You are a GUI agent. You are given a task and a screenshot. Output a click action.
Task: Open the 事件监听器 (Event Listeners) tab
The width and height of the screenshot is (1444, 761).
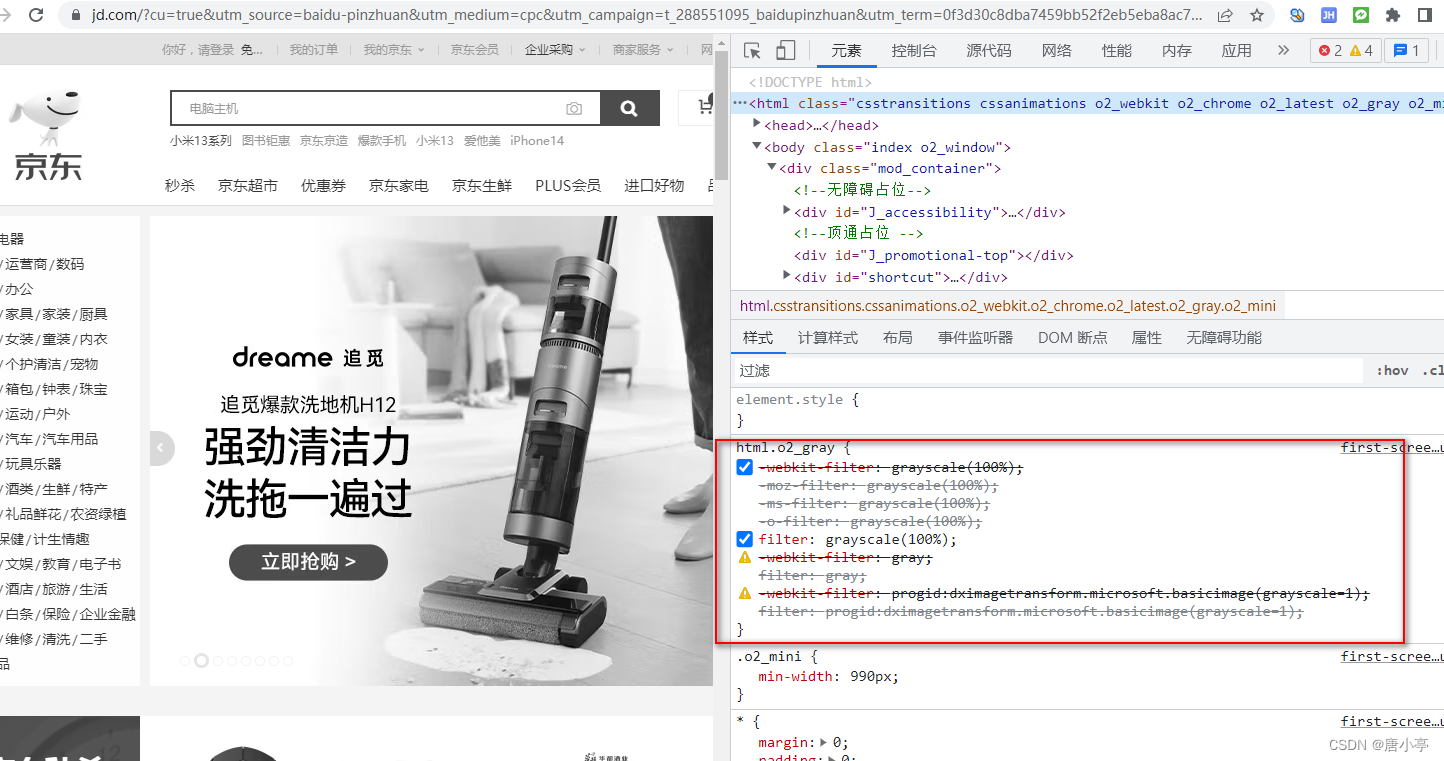pyautogui.click(x=976, y=338)
